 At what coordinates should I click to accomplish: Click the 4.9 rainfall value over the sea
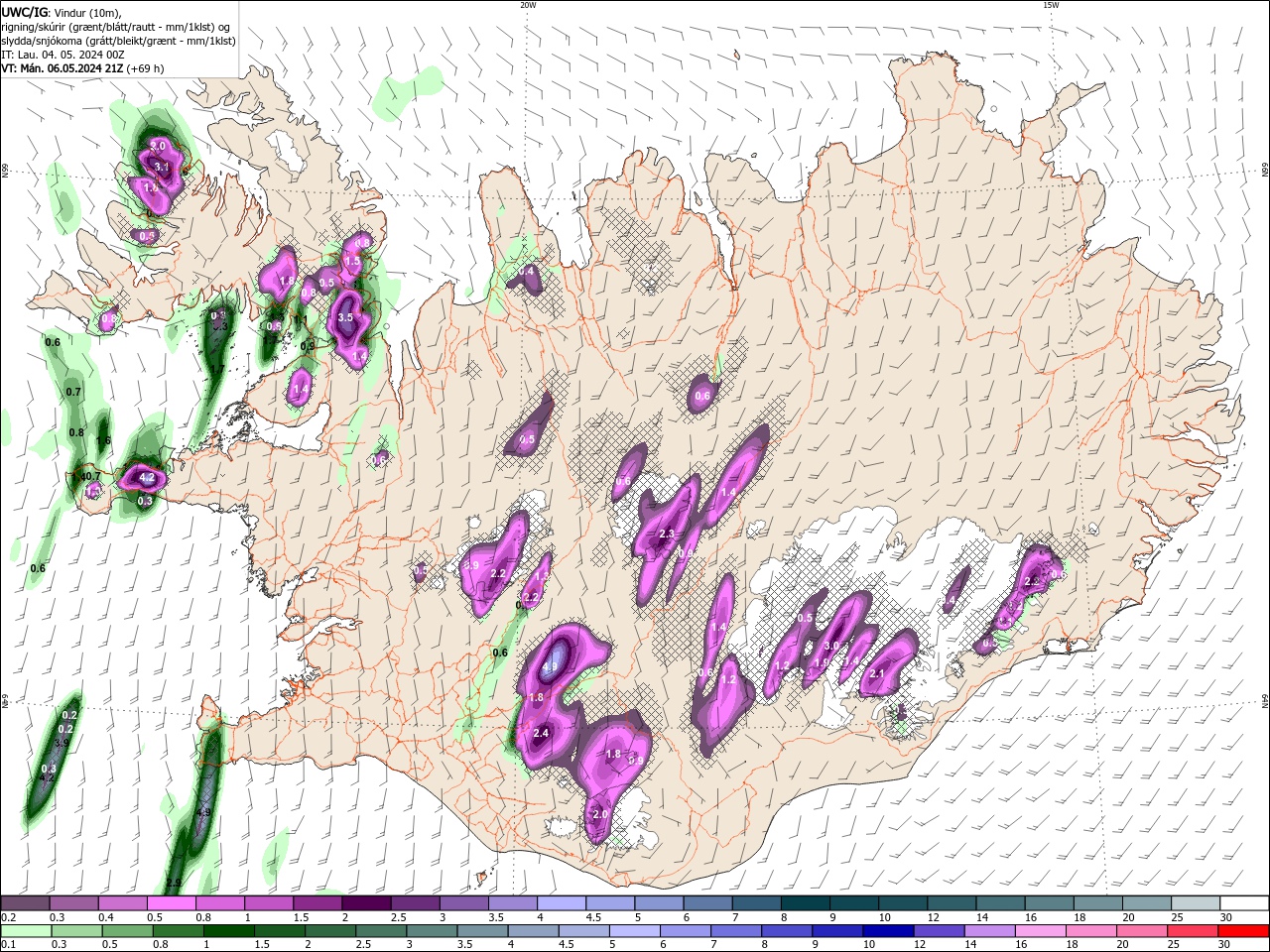coord(204,812)
